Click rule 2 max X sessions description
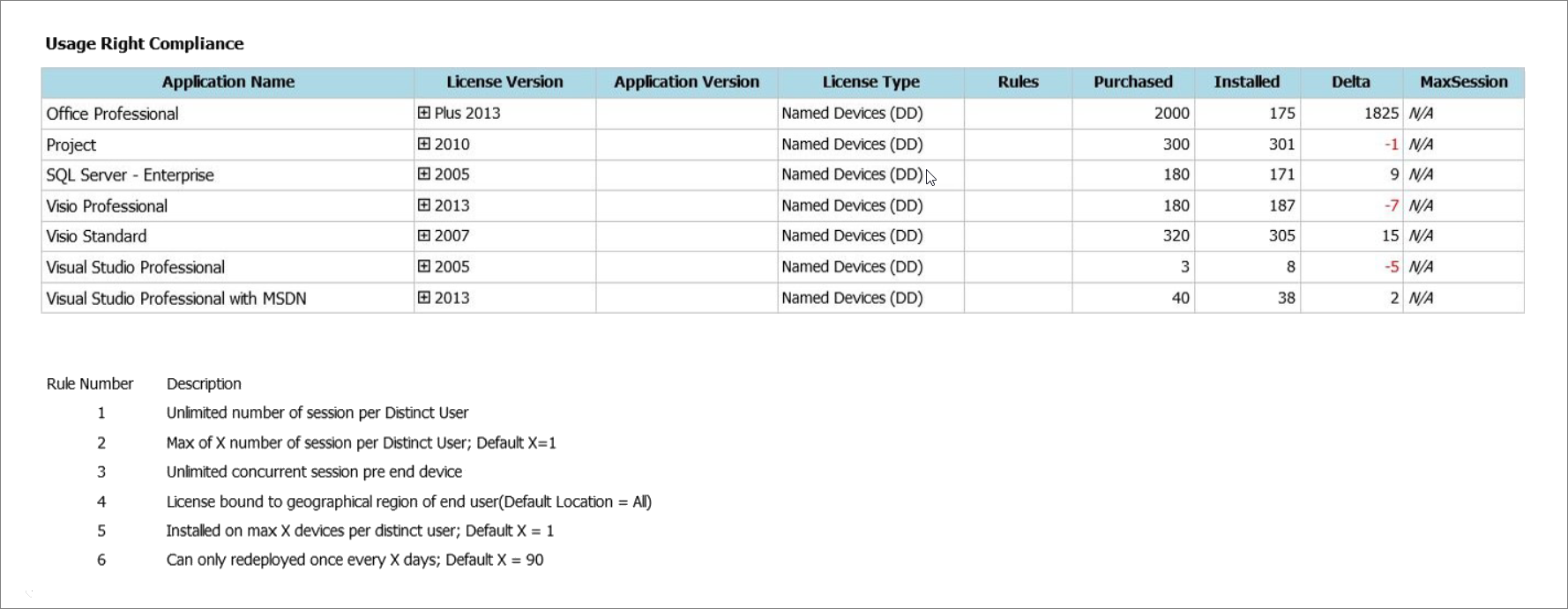1568x609 pixels. [362, 442]
